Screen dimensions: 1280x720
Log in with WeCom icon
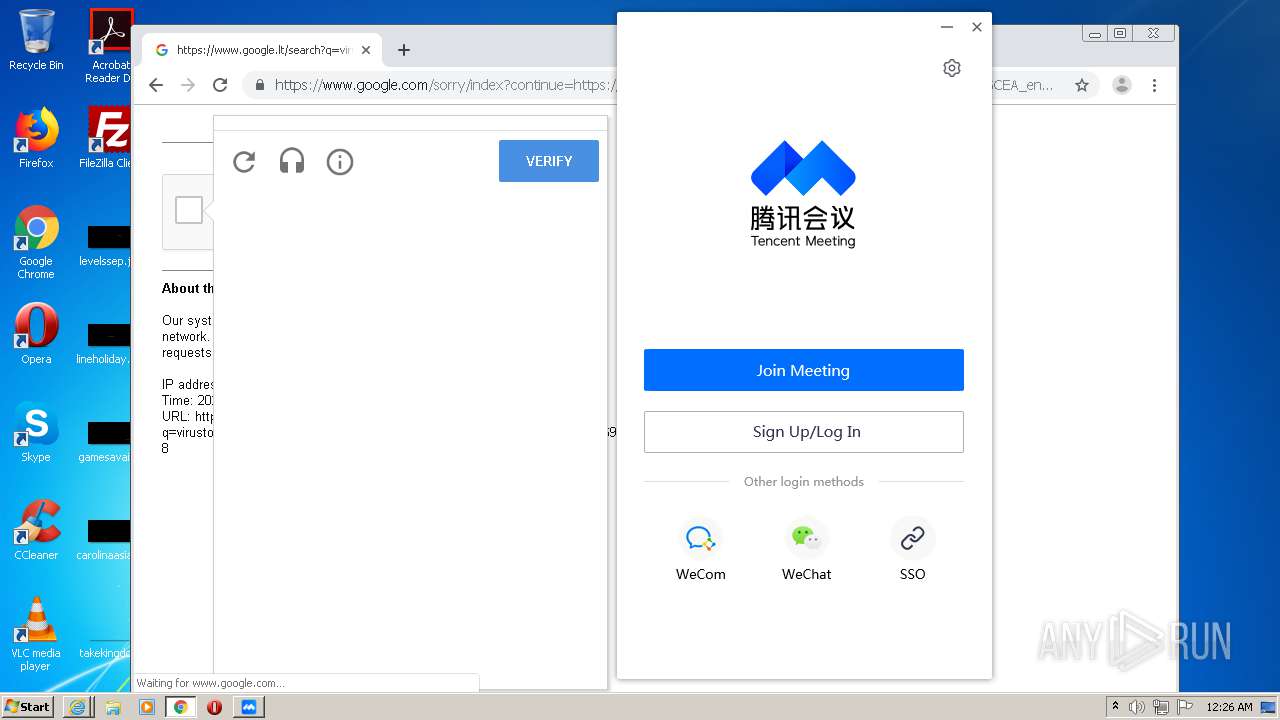point(700,538)
